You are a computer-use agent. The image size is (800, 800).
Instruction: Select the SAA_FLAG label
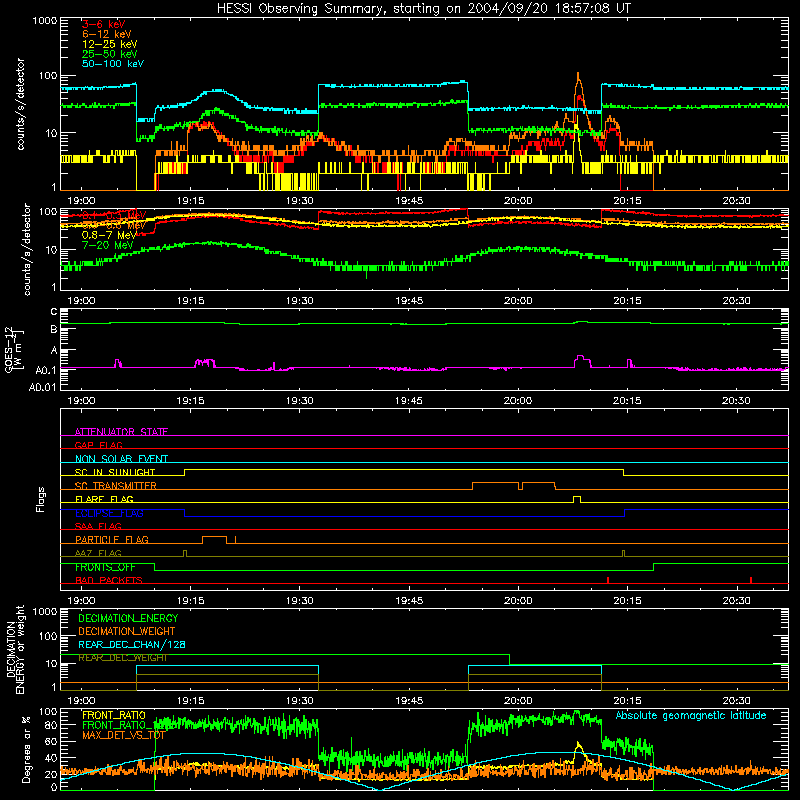click(x=98, y=526)
